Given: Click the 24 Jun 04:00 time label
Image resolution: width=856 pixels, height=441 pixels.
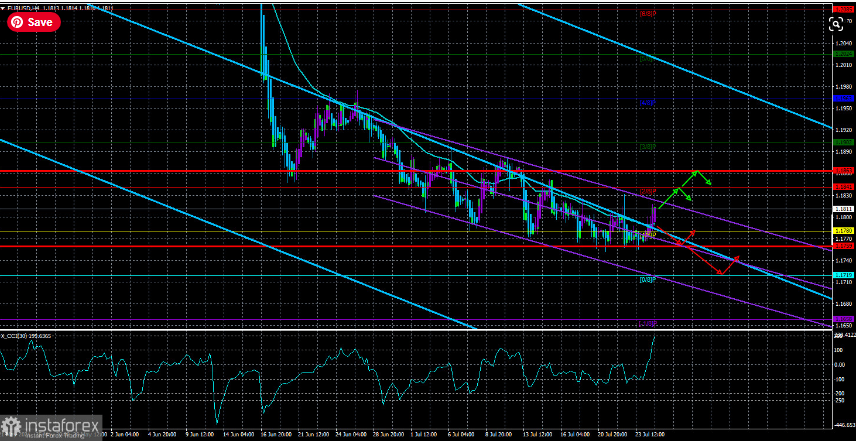Looking at the screenshot, I should coord(351,434).
